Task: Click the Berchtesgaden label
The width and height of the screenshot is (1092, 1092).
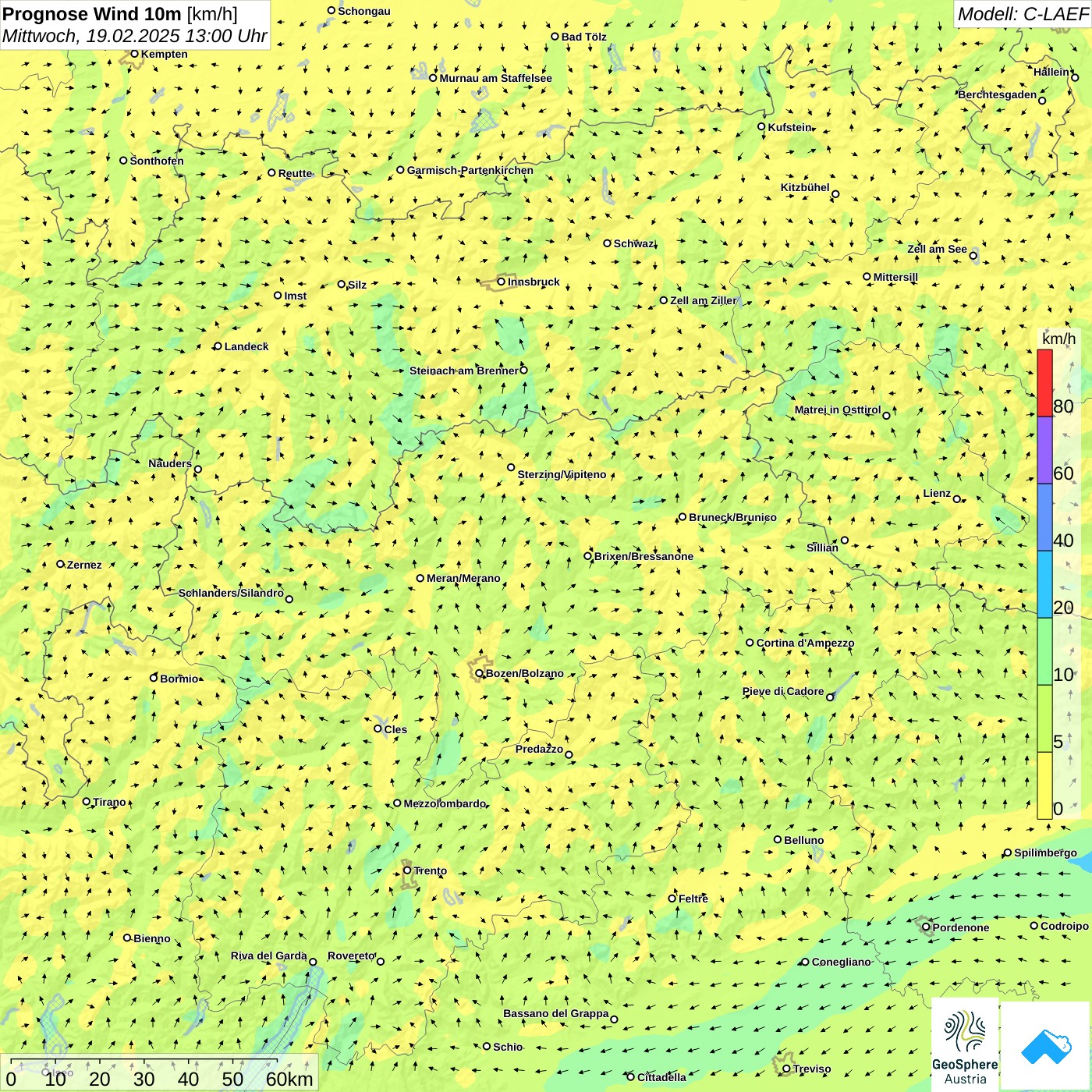Action: (998, 94)
